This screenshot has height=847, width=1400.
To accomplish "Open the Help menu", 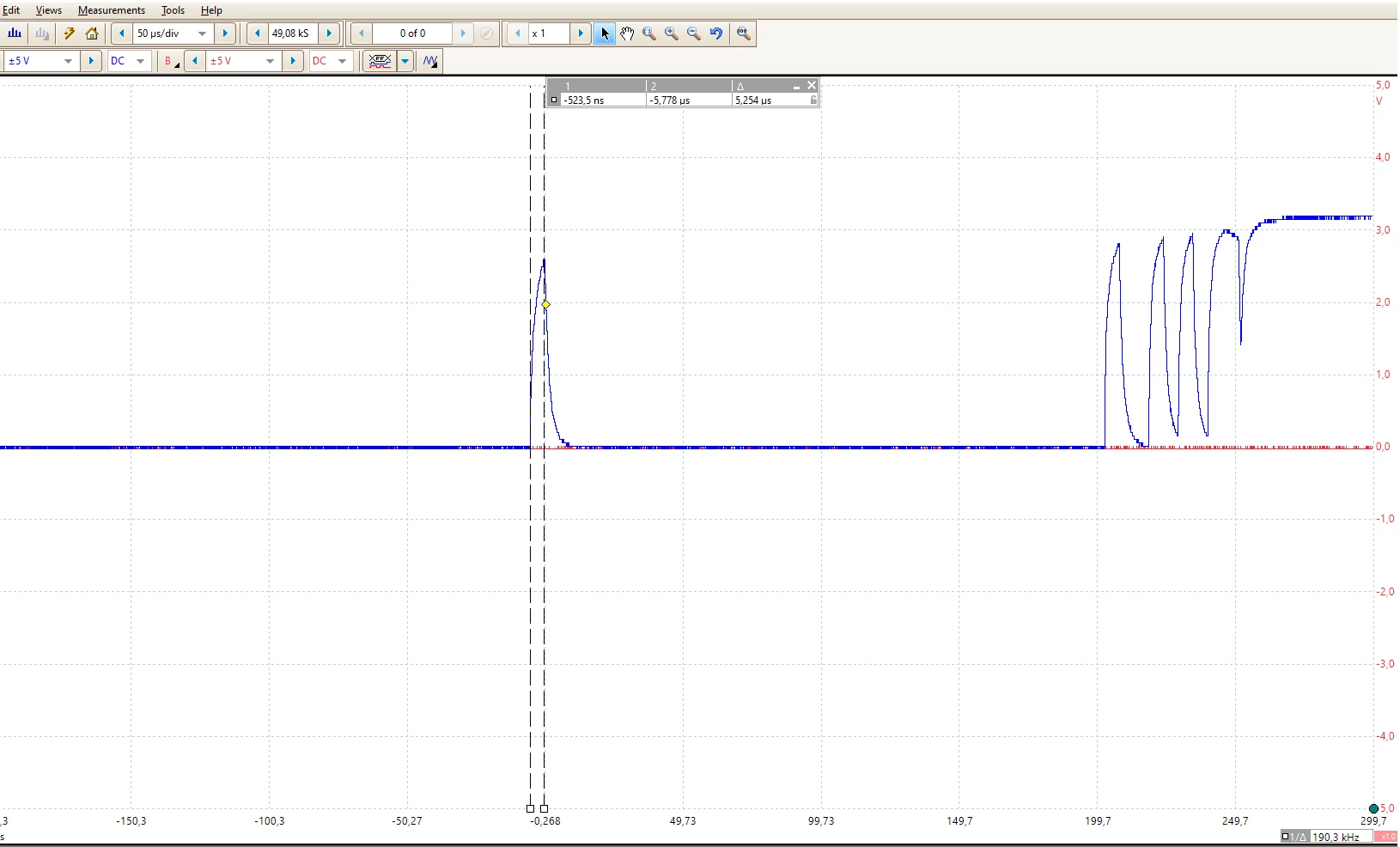I will pyautogui.click(x=211, y=10).
